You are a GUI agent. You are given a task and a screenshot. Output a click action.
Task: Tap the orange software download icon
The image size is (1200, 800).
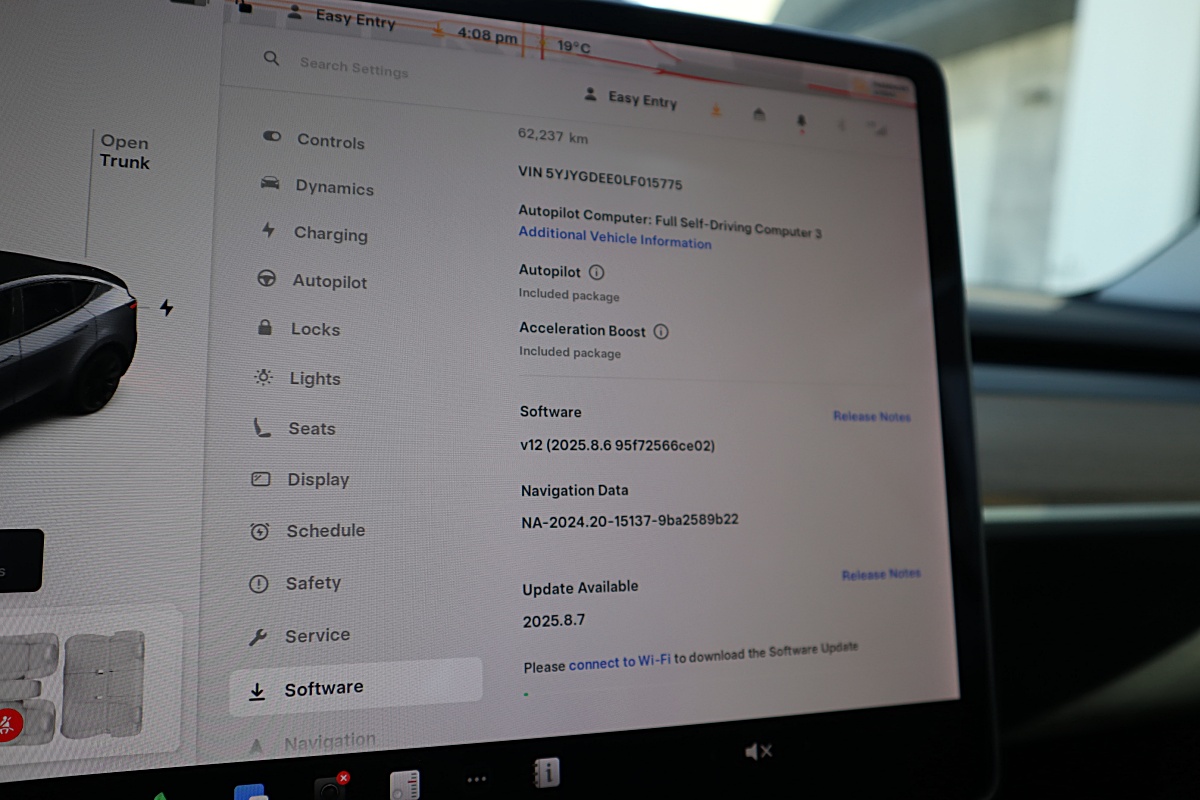point(716,110)
